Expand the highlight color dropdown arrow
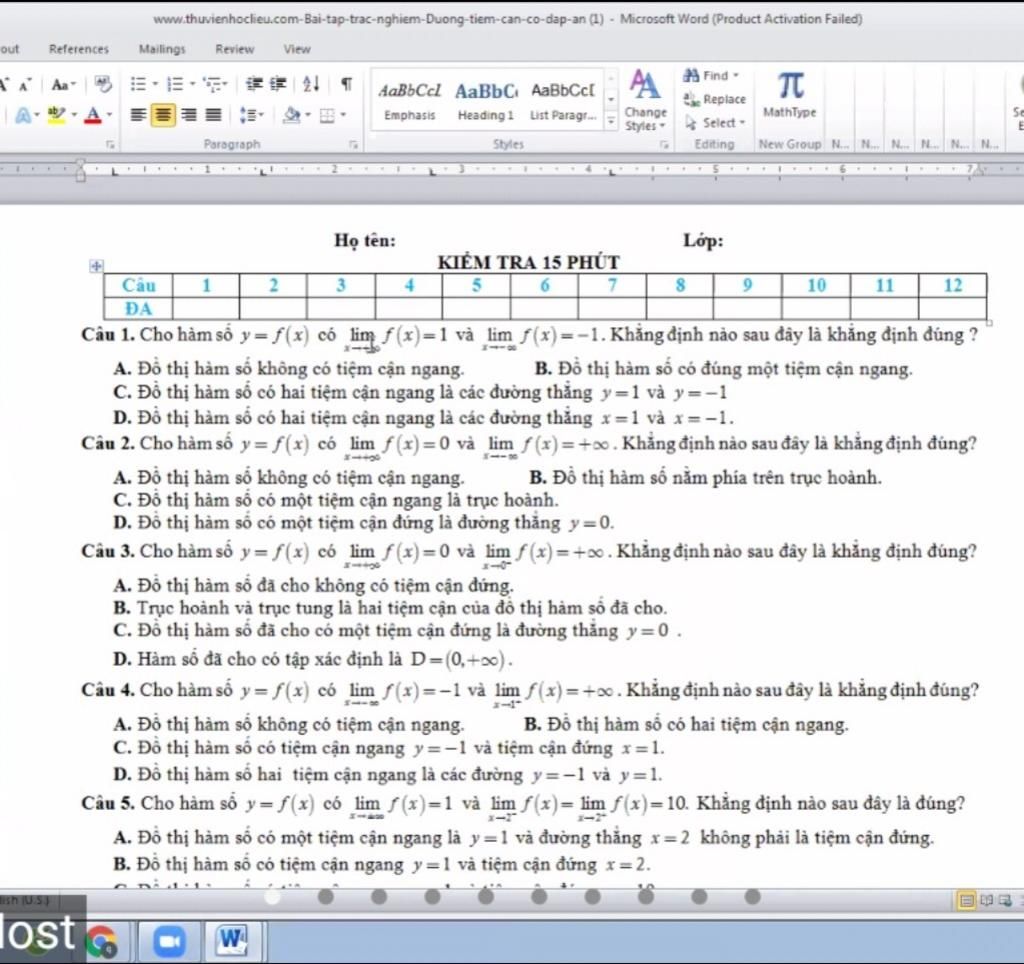The width and height of the screenshot is (1024, 964). coord(74,116)
